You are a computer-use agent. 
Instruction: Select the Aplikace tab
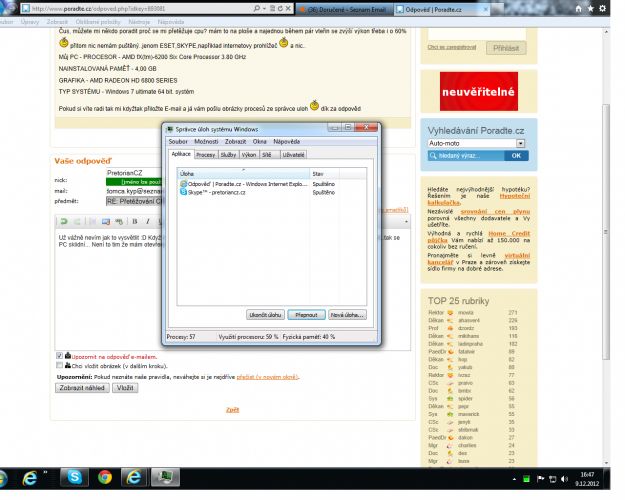click(181, 154)
